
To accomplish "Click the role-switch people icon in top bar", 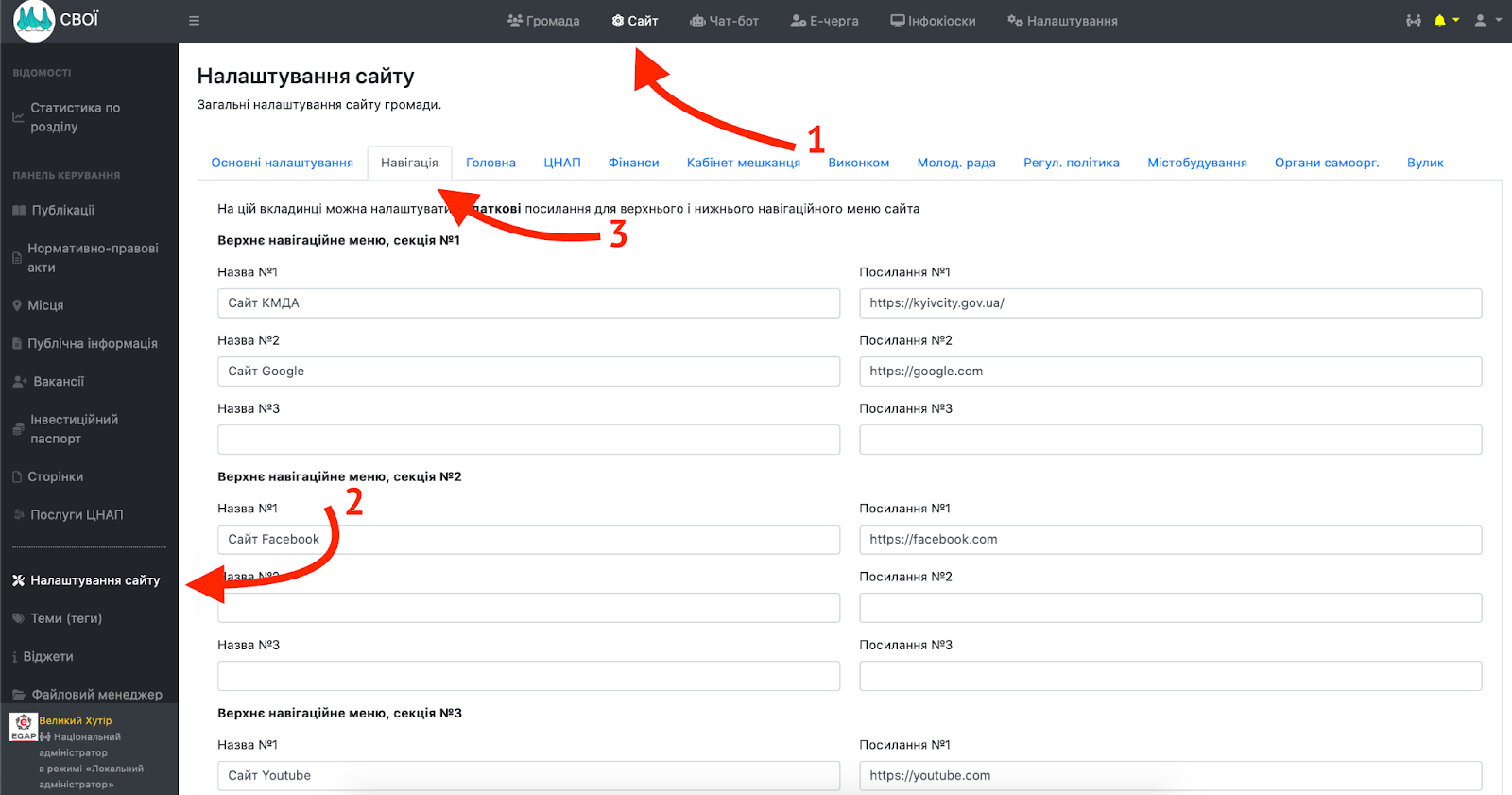I will coord(1414,21).
